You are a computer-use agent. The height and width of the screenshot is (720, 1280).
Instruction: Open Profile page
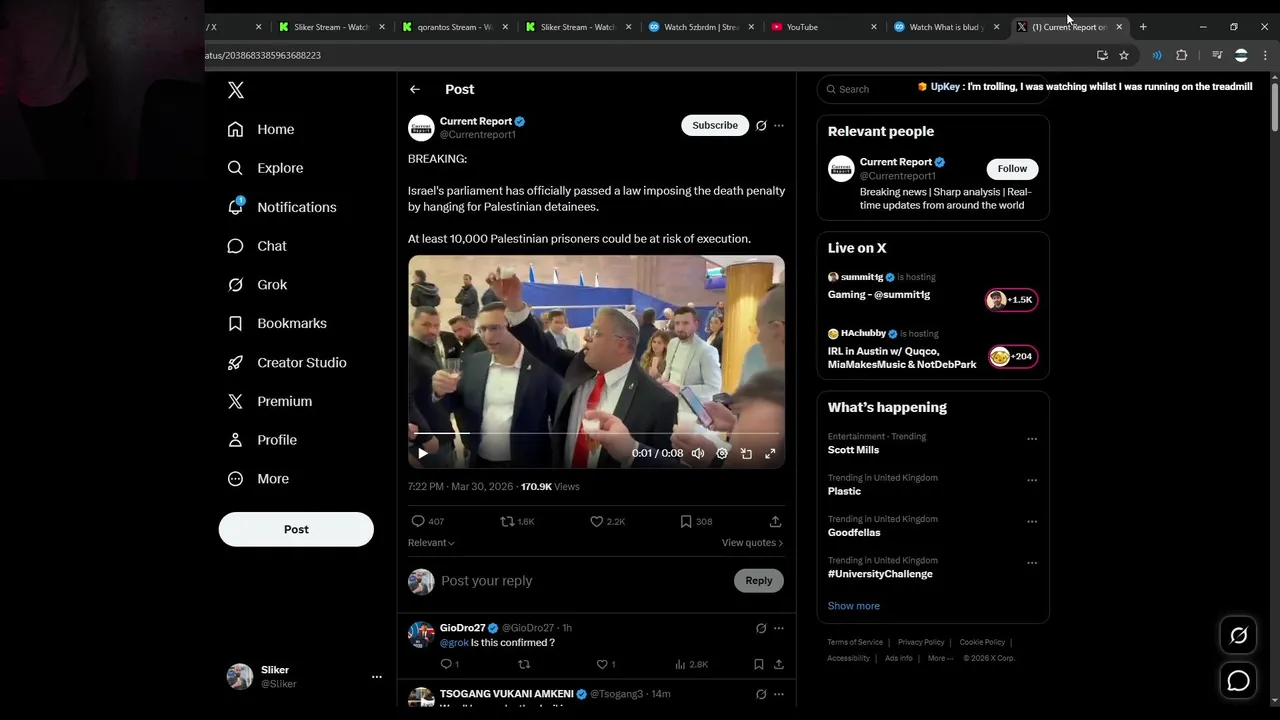tap(262, 440)
